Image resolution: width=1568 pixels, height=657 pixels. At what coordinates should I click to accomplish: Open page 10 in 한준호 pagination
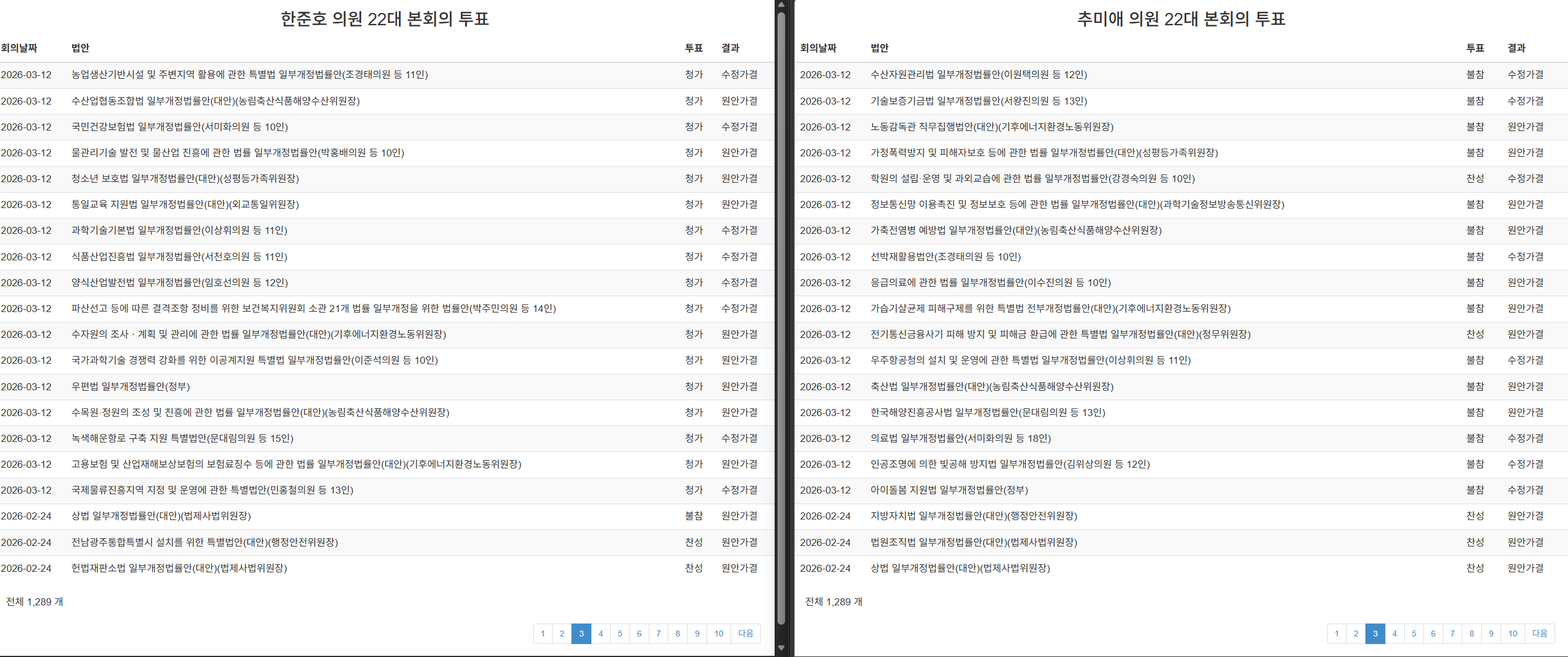[718, 633]
